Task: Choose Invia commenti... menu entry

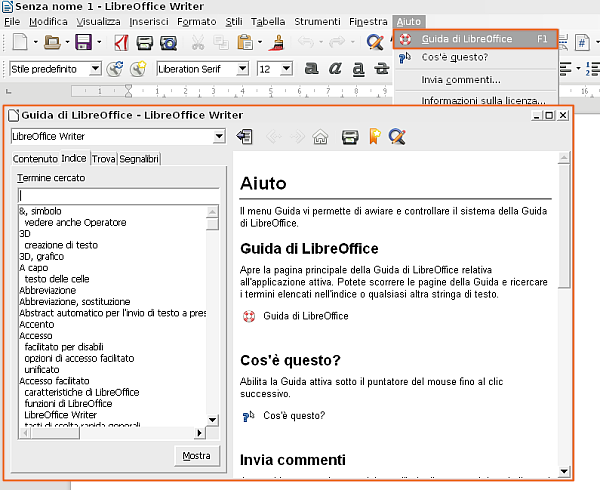Action: click(x=475, y=80)
